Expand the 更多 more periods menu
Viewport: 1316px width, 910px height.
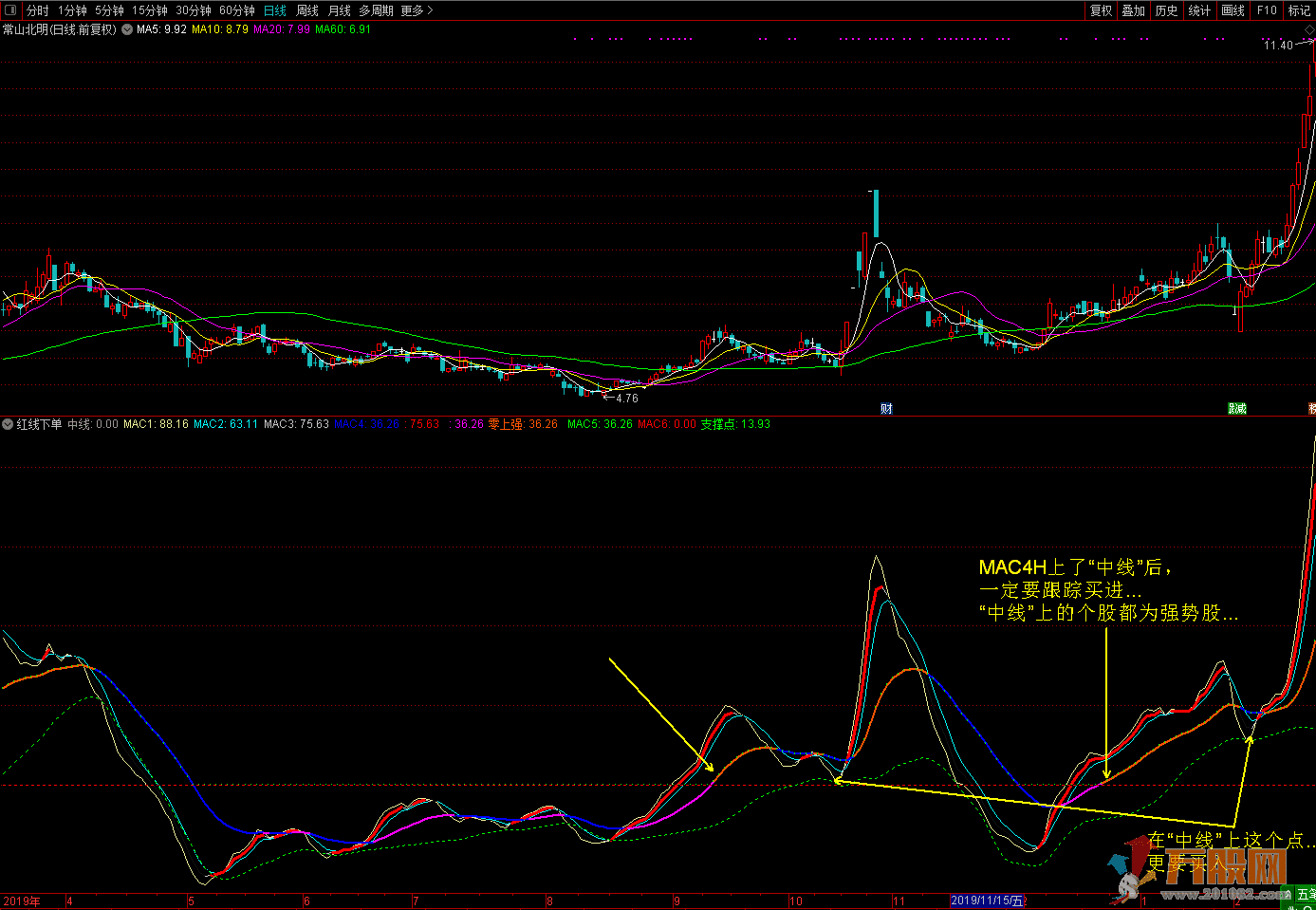click(417, 10)
